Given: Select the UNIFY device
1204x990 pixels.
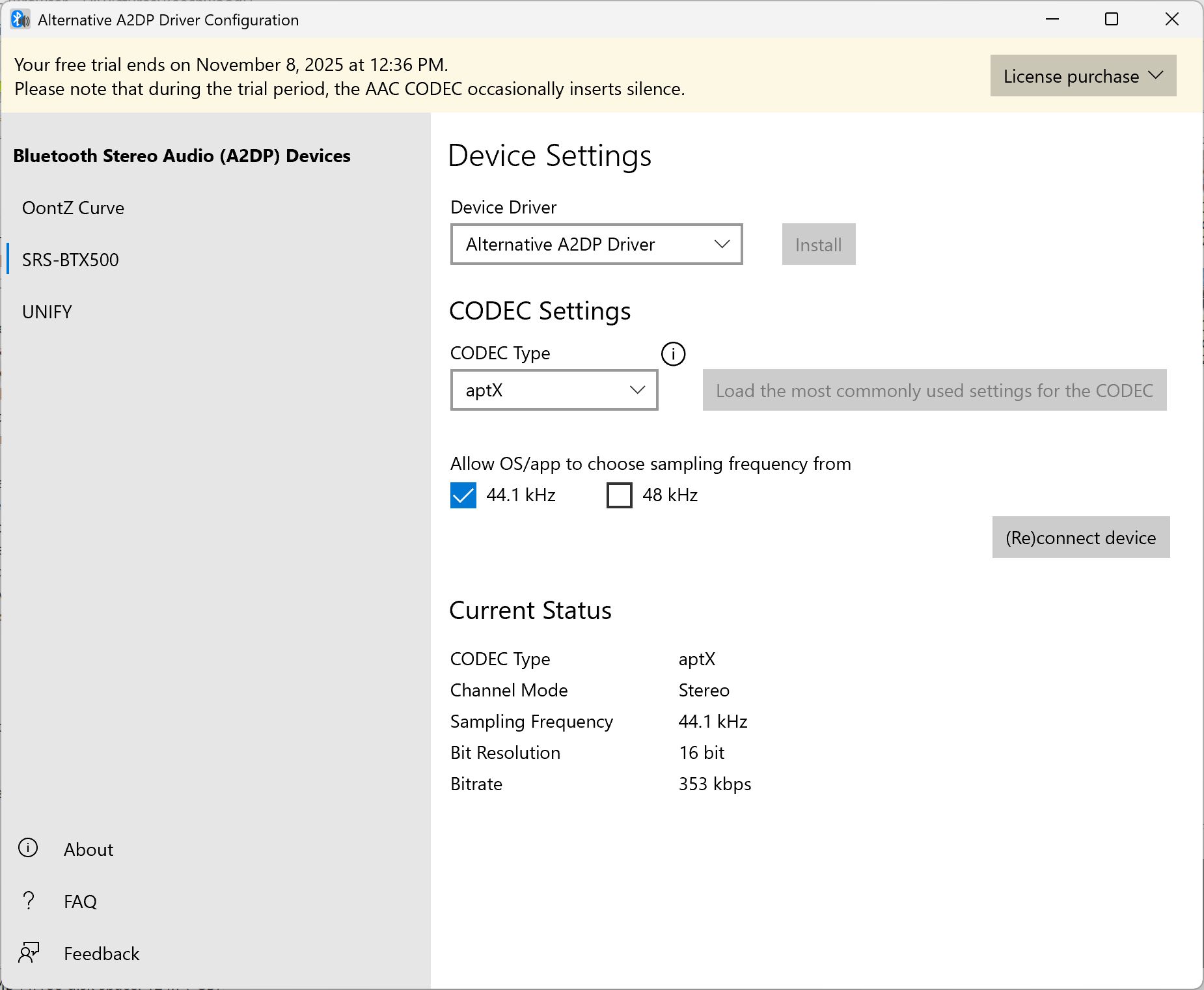Looking at the screenshot, I should 47,312.
